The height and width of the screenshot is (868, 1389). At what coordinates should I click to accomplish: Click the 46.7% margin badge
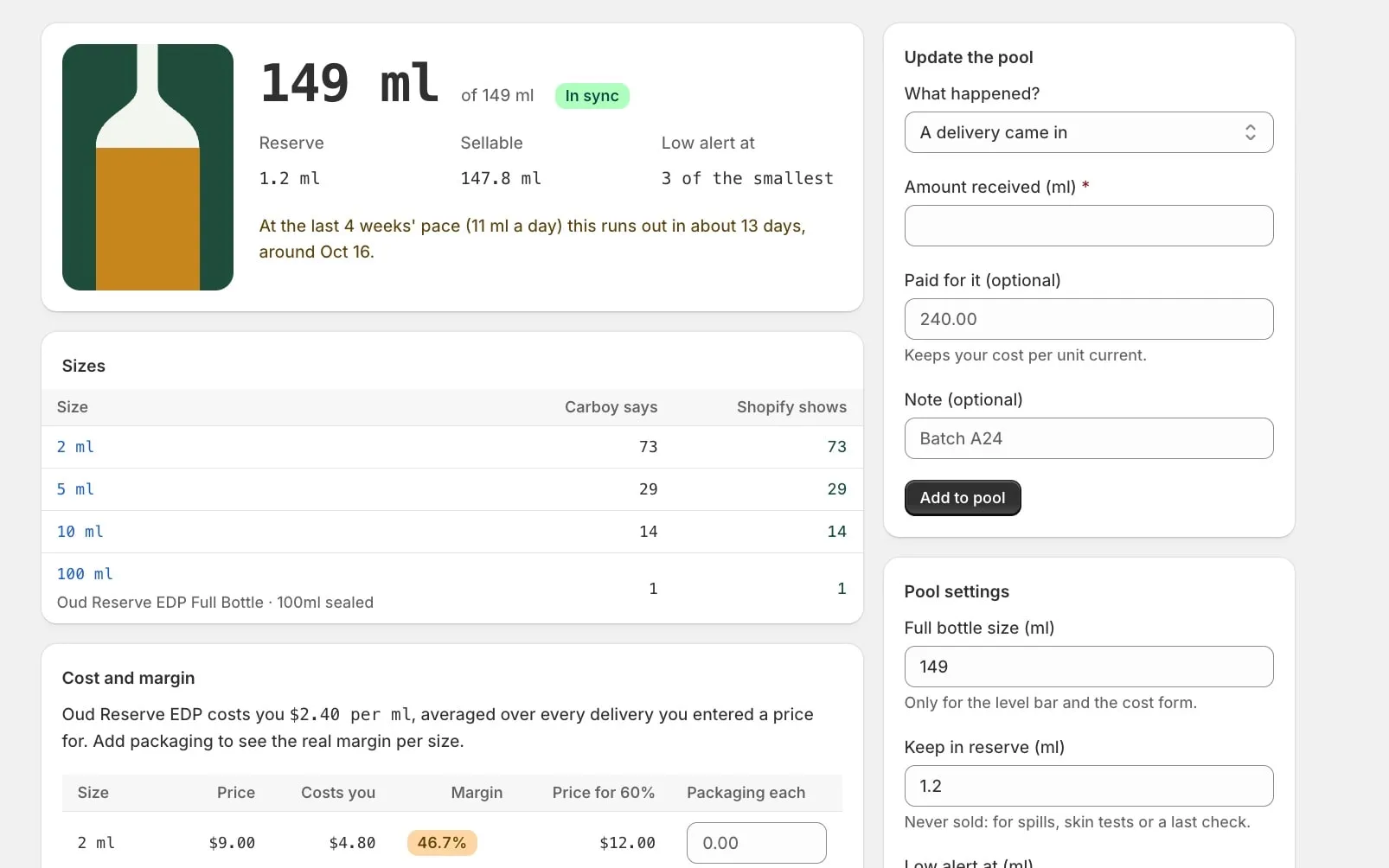[x=442, y=843]
